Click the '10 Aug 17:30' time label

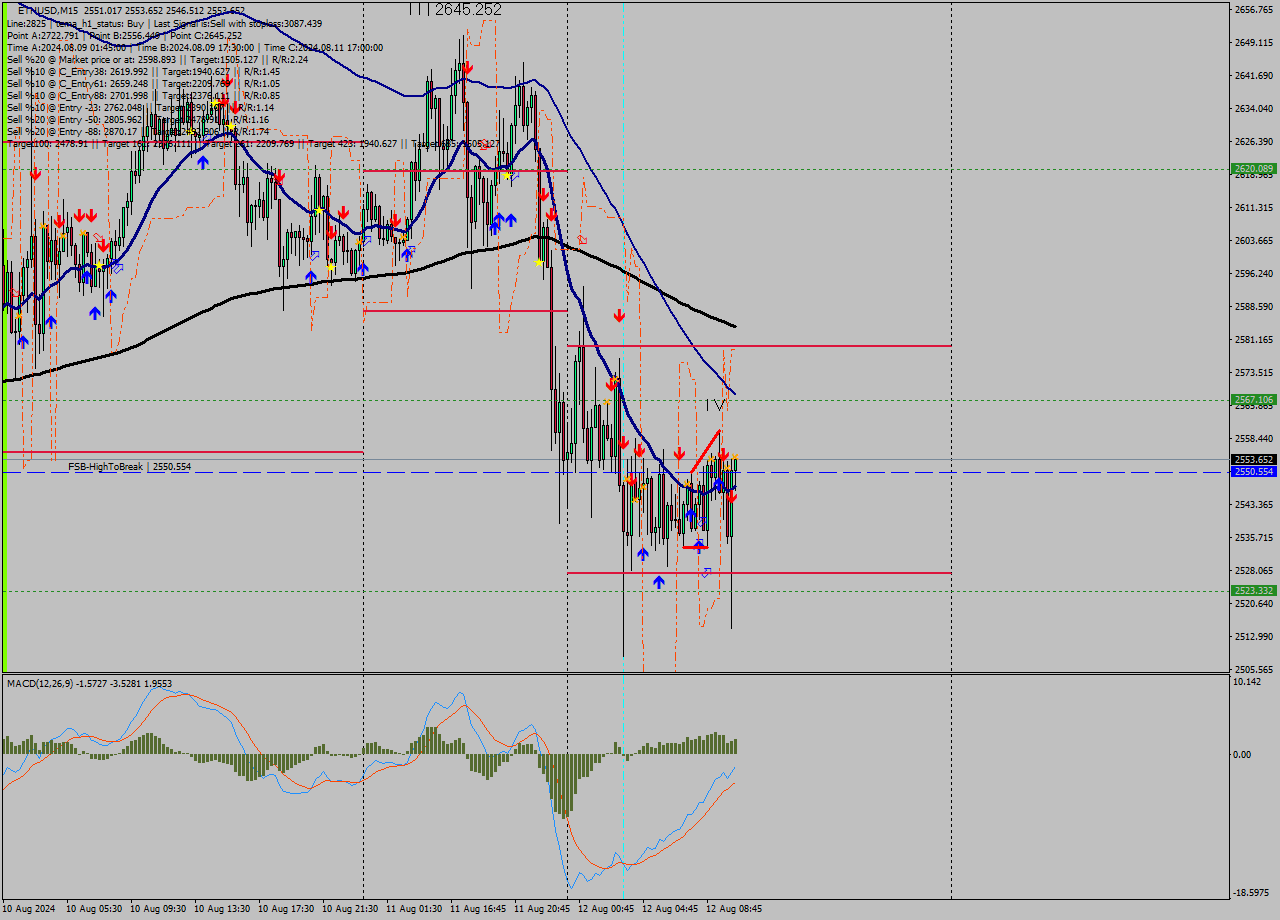pyautogui.click(x=286, y=909)
